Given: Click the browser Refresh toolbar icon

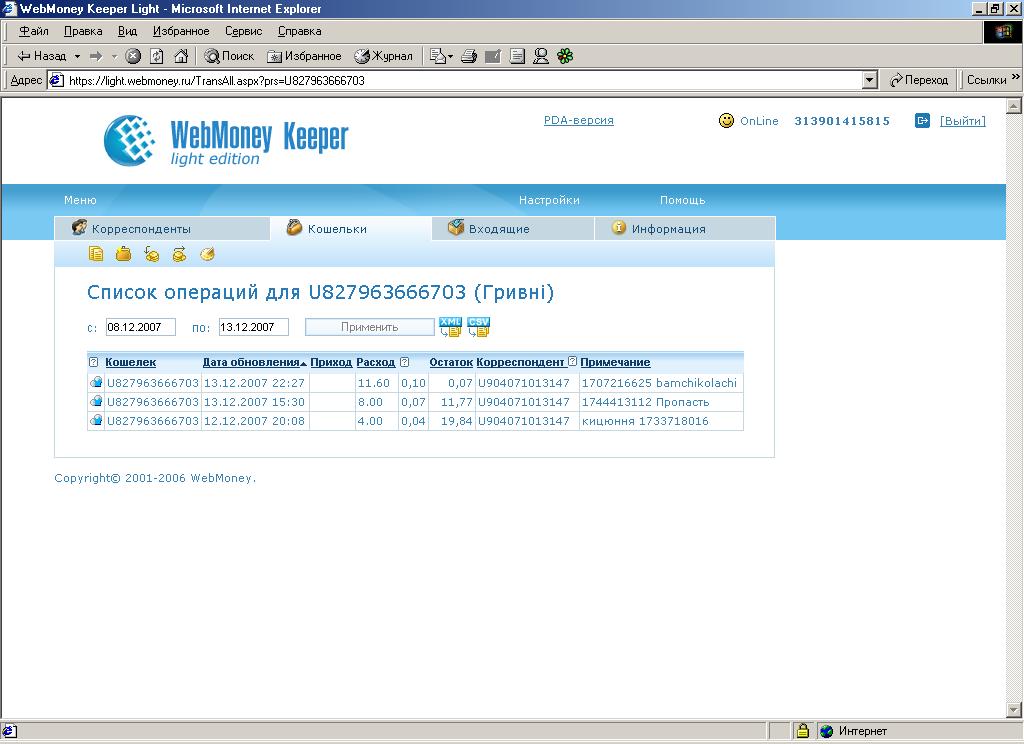Looking at the screenshot, I should coord(157,56).
